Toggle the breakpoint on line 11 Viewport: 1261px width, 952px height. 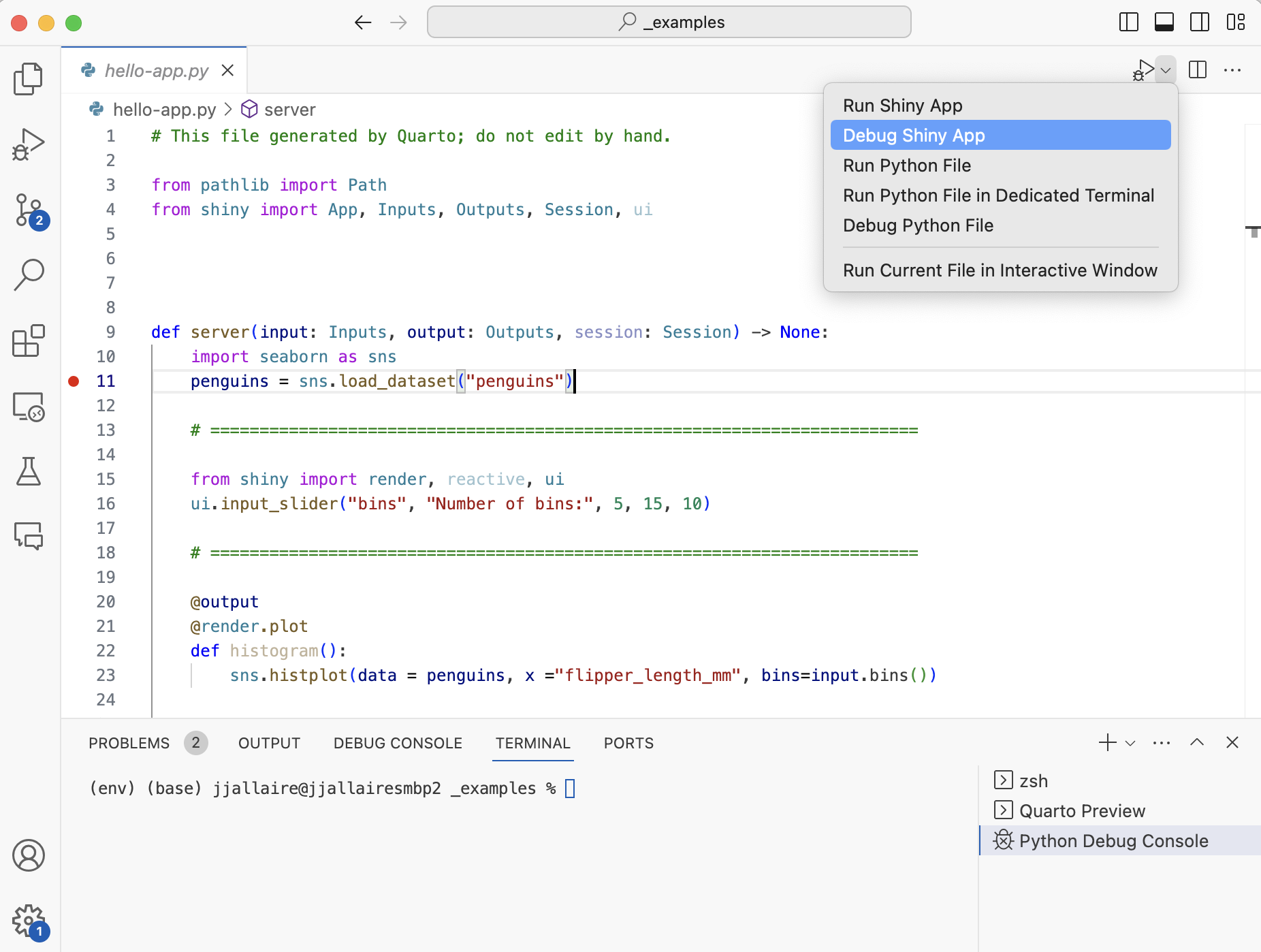pos(73,381)
